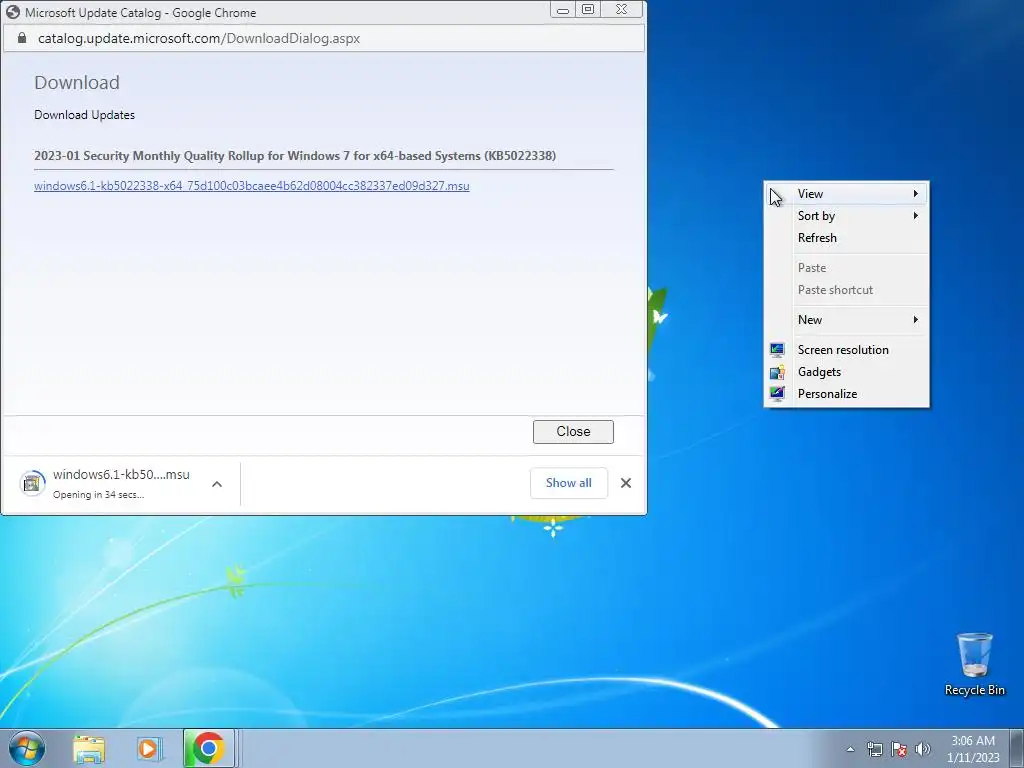Viewport: 1024px width, 768px height.
Task: Click Show all downloads button
Action: pyautogui.click(x=569, y=483)
